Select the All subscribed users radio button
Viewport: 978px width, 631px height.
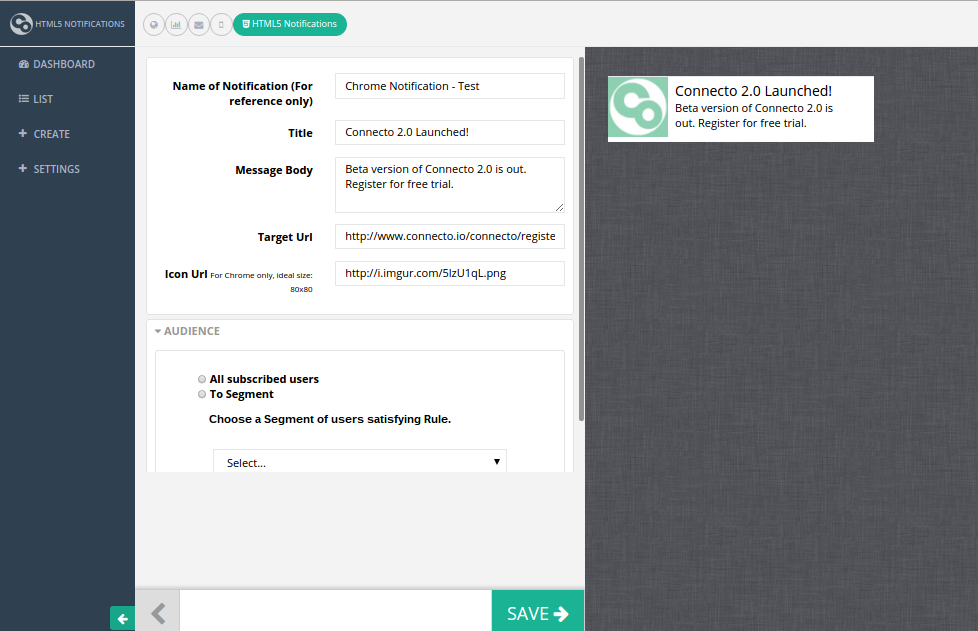pos(202,379)
